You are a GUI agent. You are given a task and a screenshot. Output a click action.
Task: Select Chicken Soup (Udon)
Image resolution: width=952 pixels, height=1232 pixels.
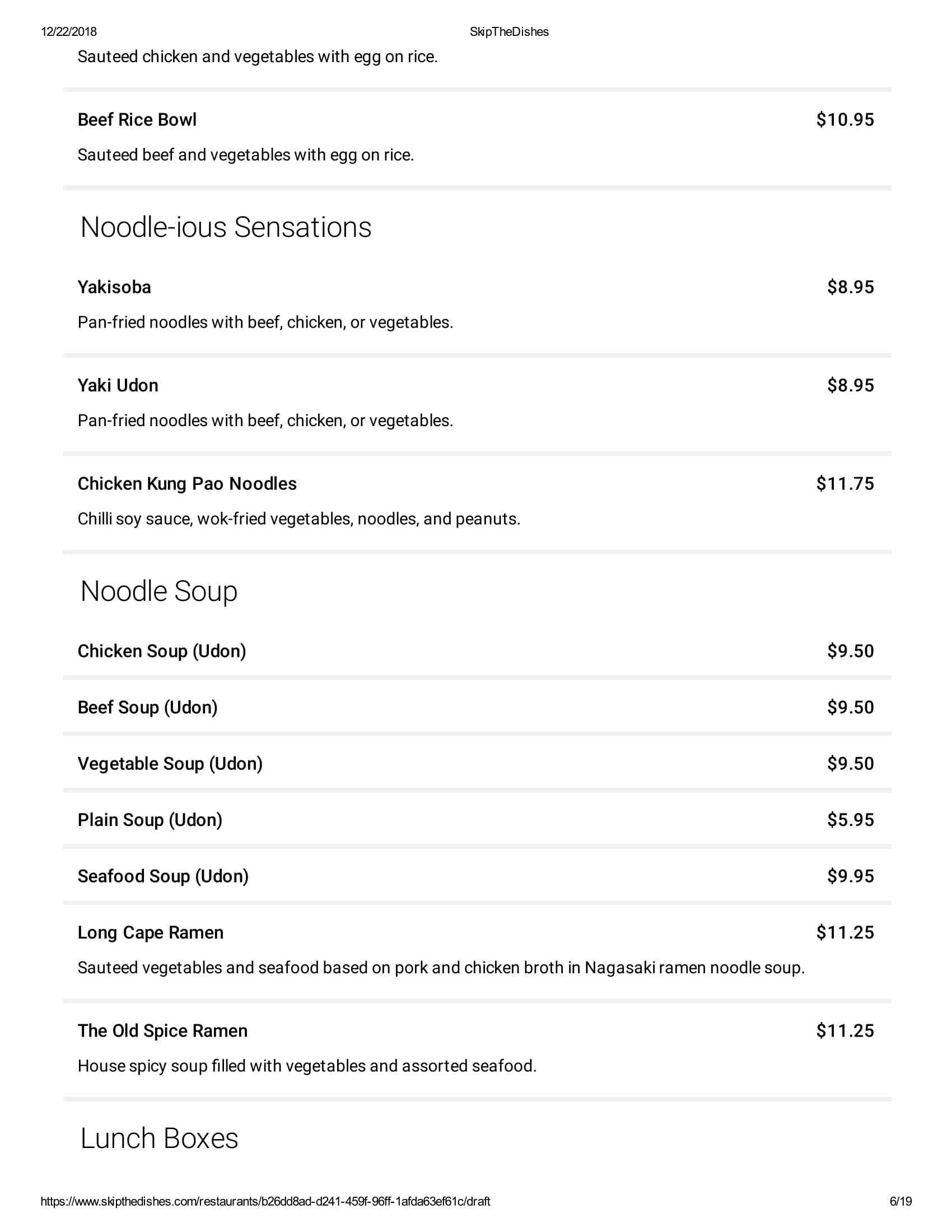[162, 651]
